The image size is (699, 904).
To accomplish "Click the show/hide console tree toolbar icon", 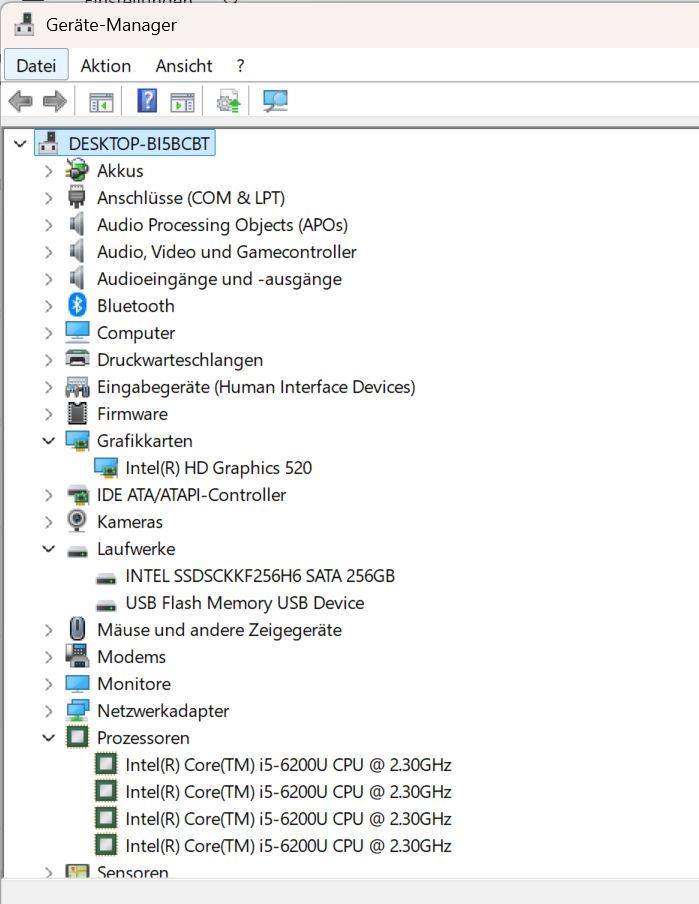I will (101, 101).
